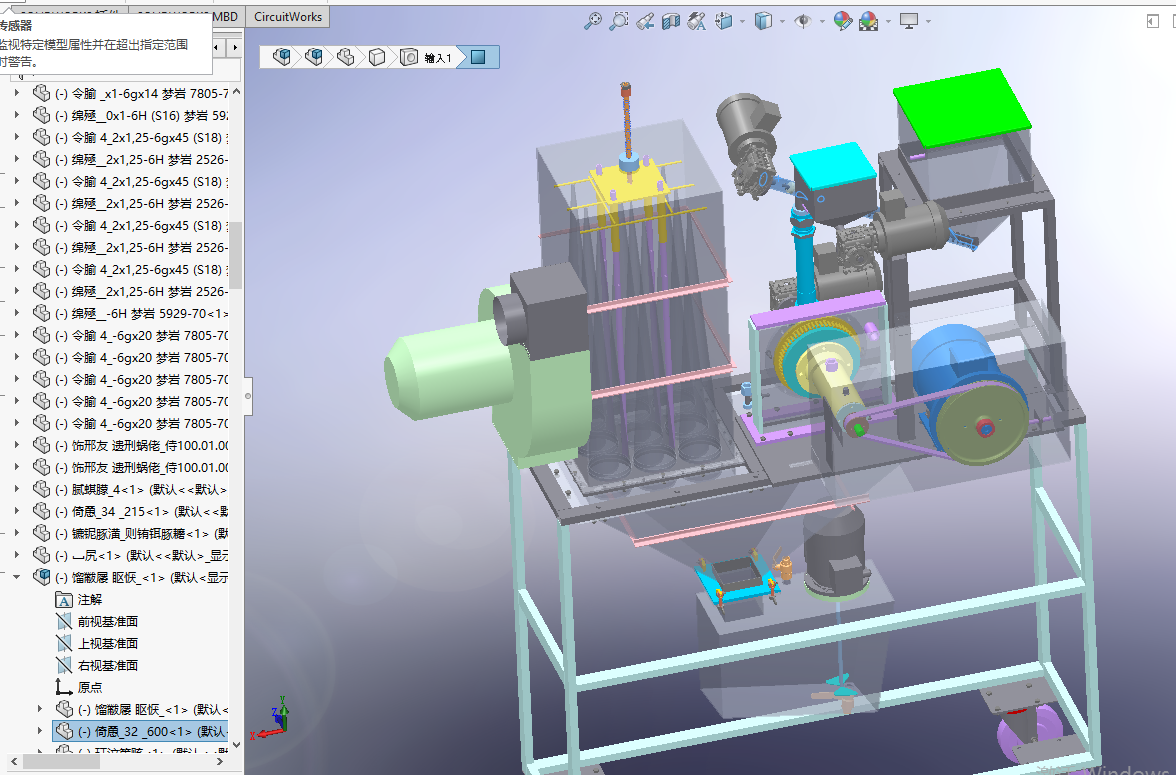
Task: Select the 上视基准面 top plane
Action: tap(108, 643)
